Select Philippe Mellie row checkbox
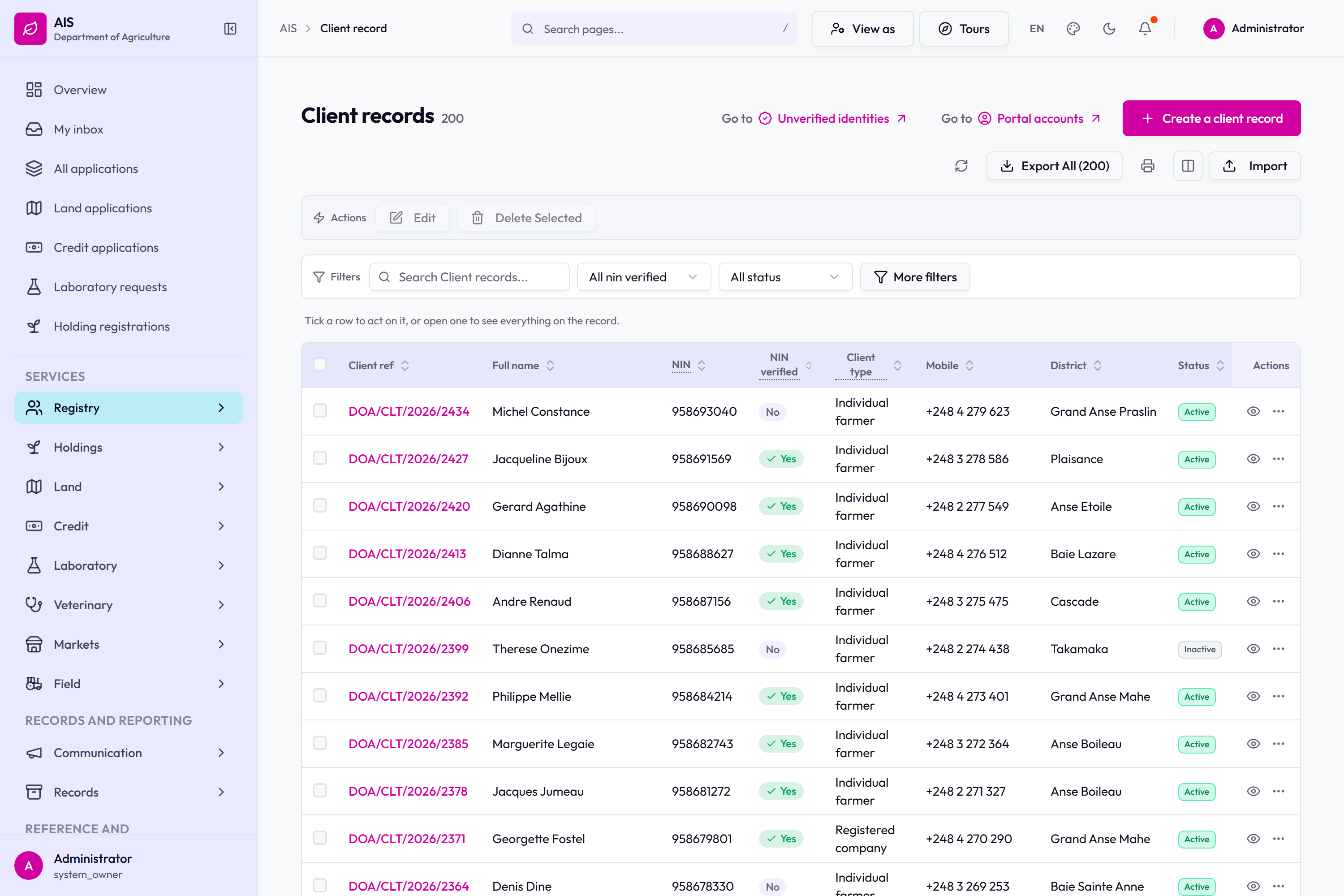The width and height of the screenshot is (1344, 896). pyautogui.click(x=320, y=695)
